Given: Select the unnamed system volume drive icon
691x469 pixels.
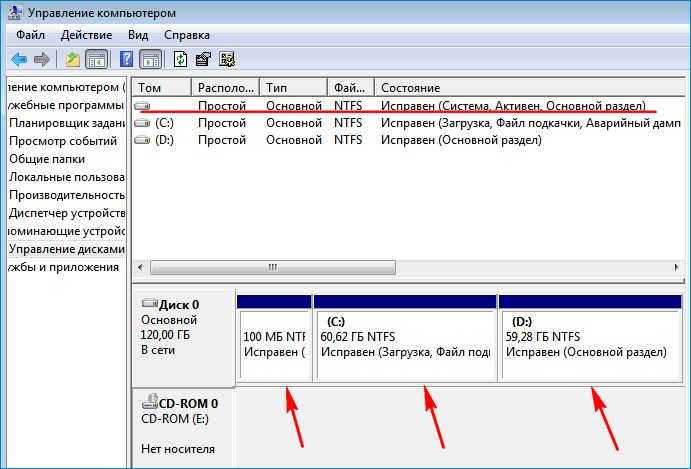Looking at the screenshot, I should (x=142, y=106).
